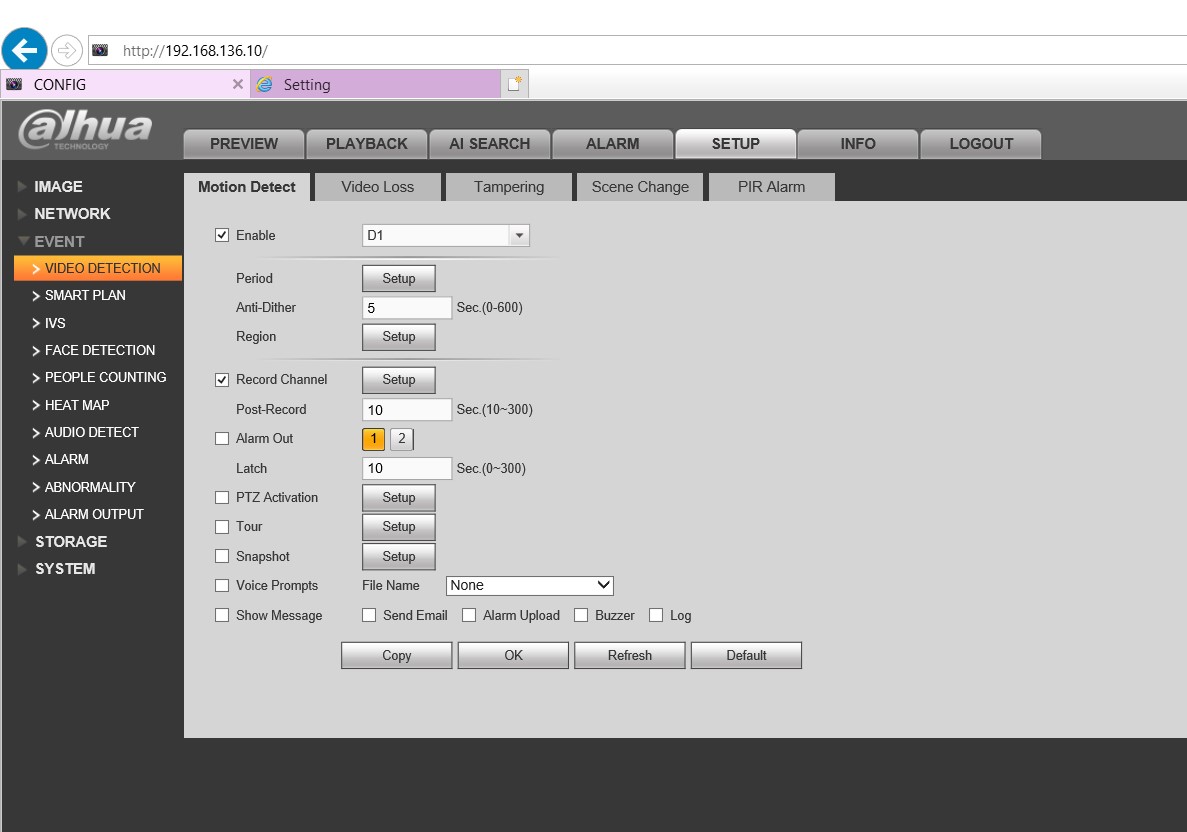Click the Dahua logo
1187x832 pixels.
pyautogui.click(x=85, y=131)
